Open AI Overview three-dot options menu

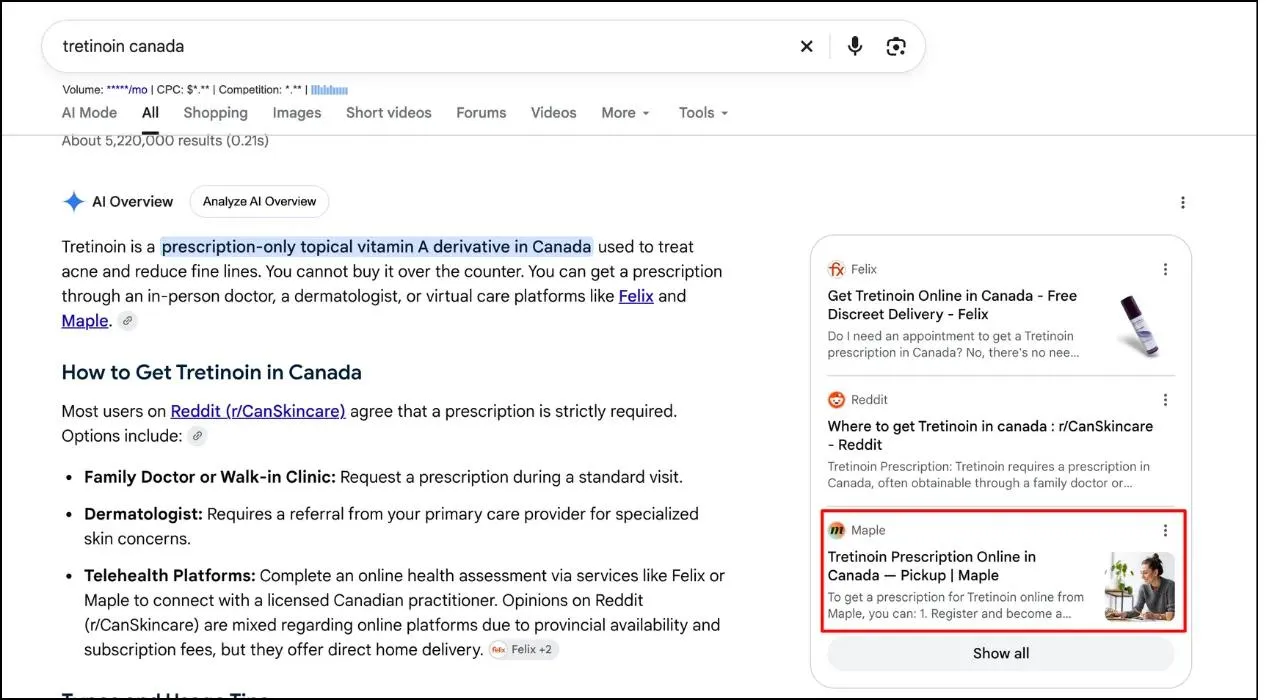point(1183,202)
